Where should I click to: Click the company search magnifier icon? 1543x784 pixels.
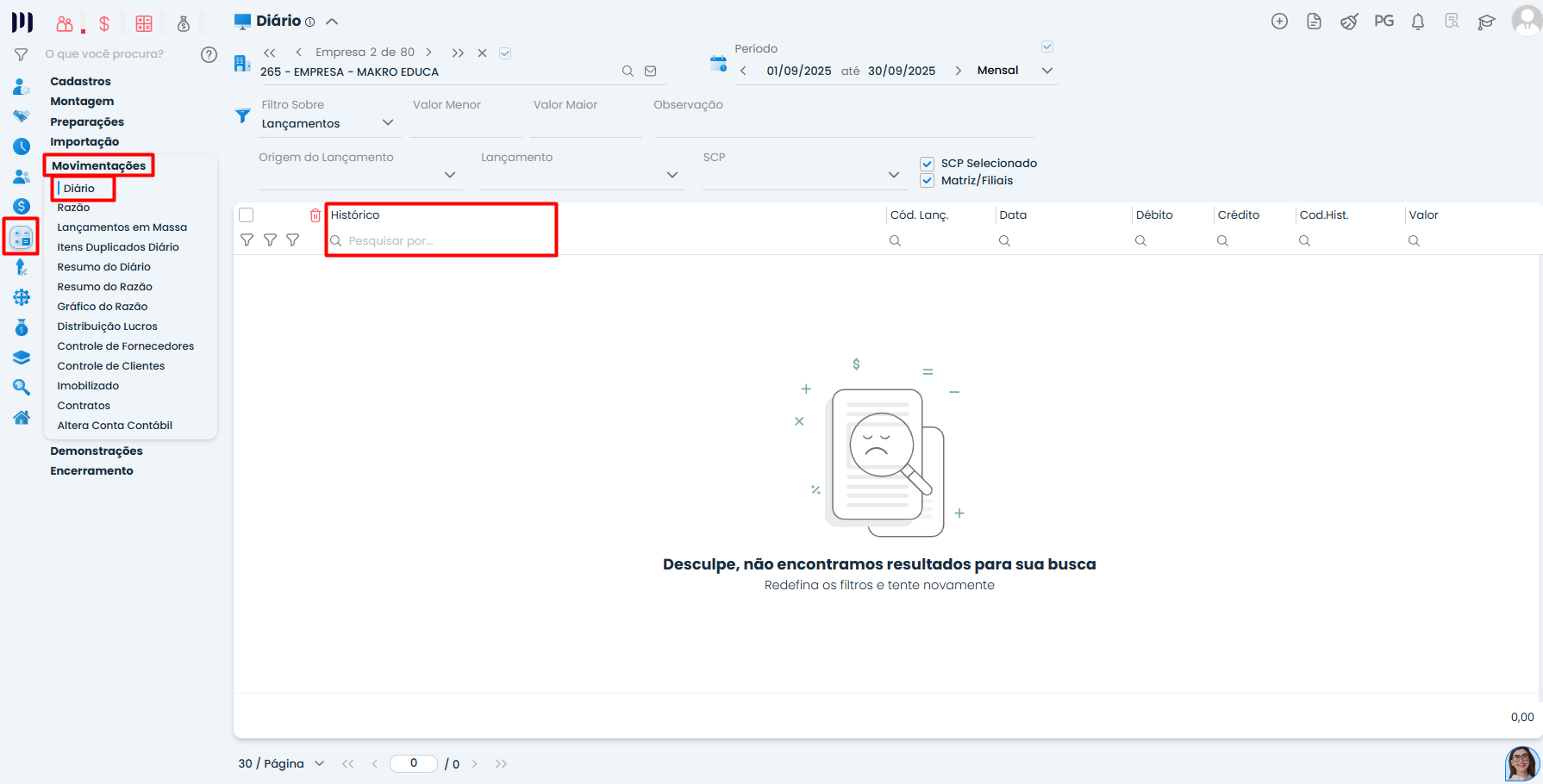coord(628,72)
